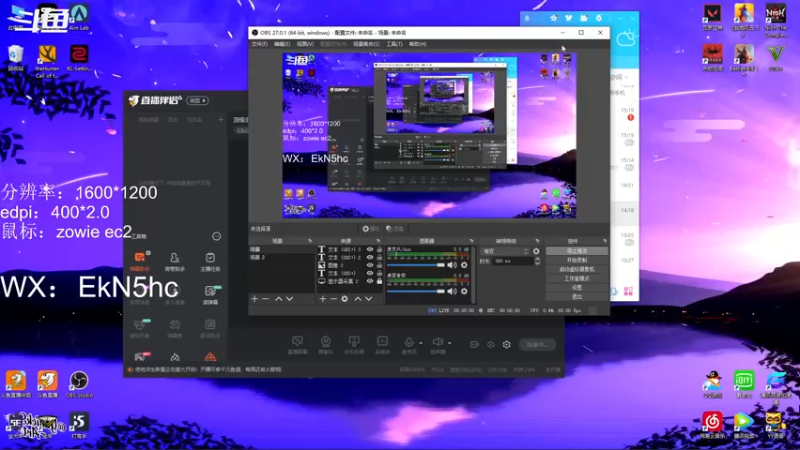800x450 pixels.
Task: Open the 工具(T) menu in OBS
Action: [x=394, y=44]
